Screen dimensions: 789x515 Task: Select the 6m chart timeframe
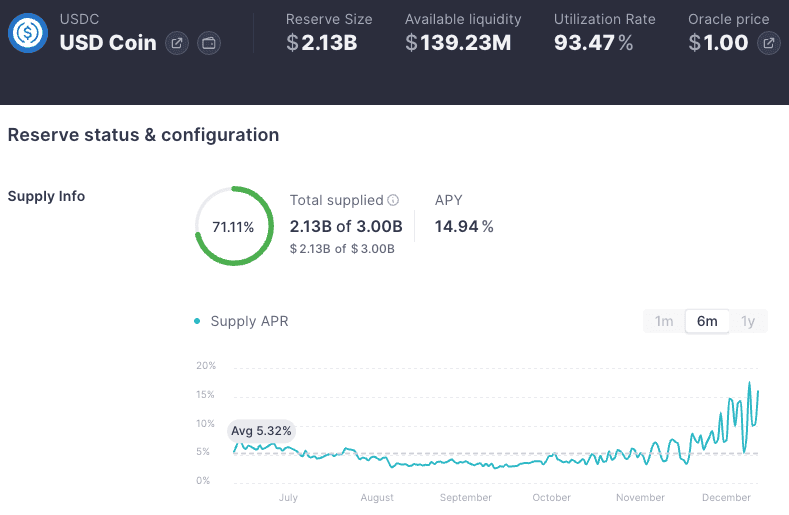tap(707, 321)
